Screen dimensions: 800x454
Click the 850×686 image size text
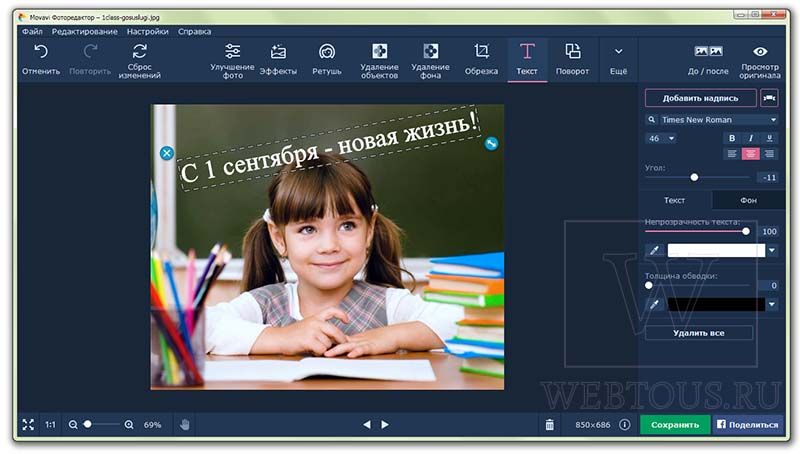tap(592, 424)
